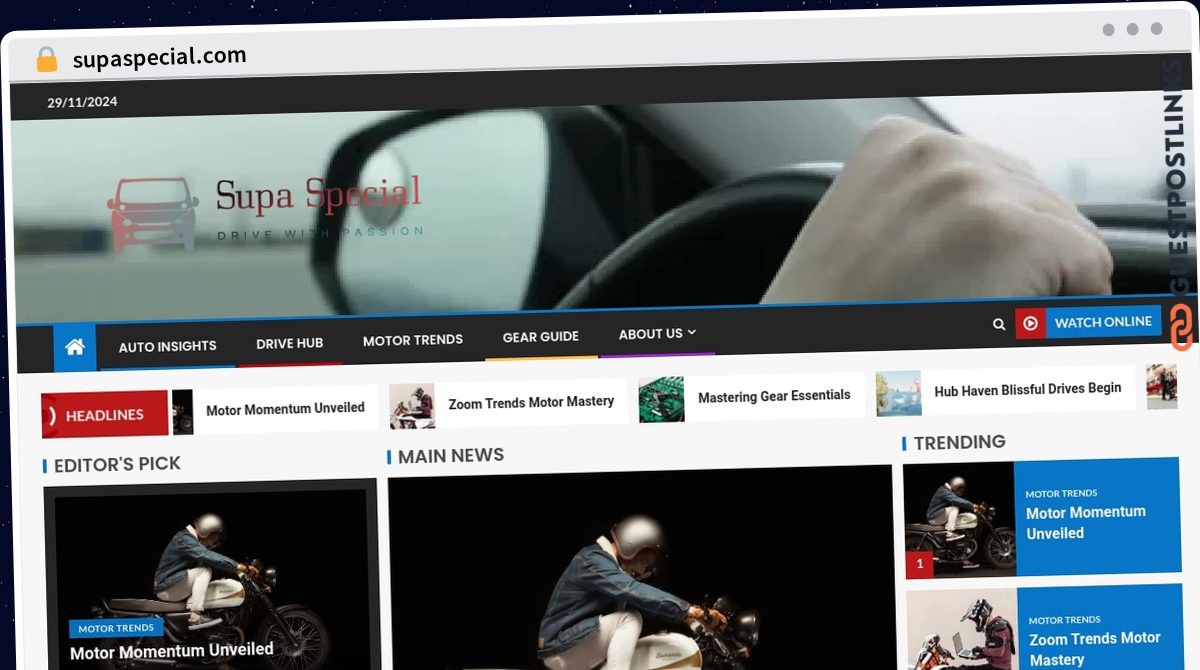Click the Supa Special site title
Screen dimensions: 1200x670
318,194
